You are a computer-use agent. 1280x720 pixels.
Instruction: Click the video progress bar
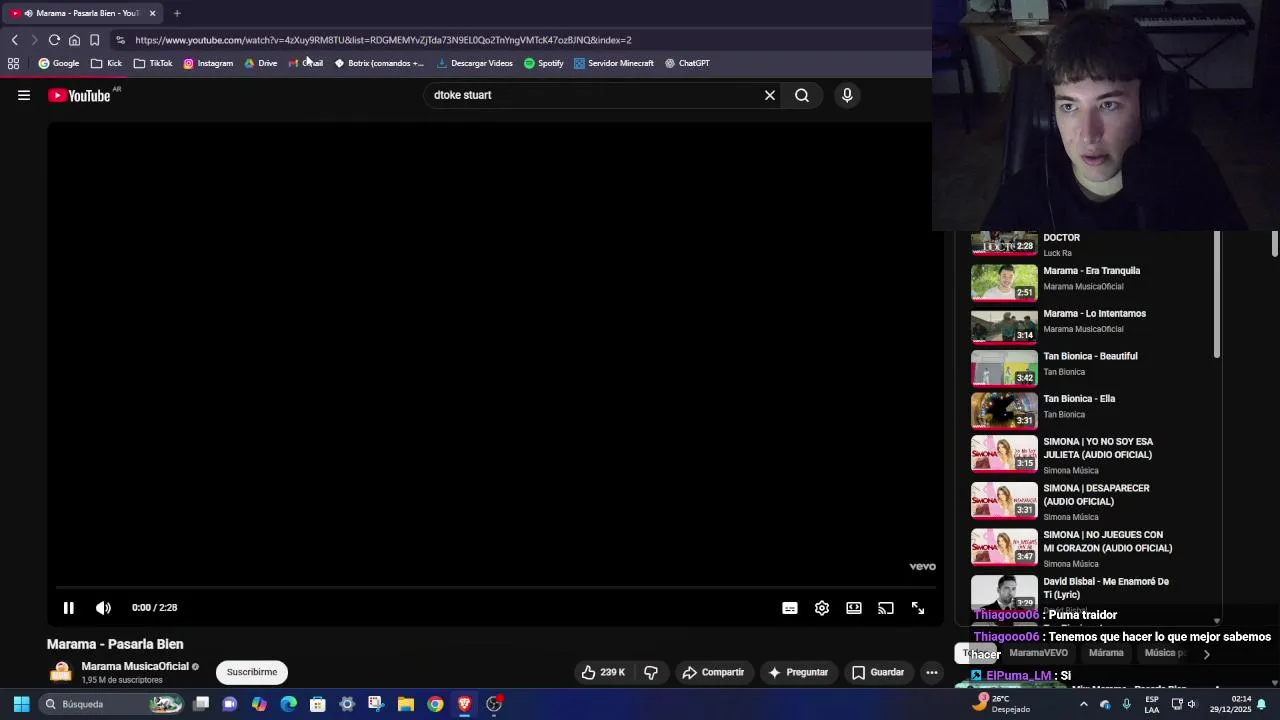(x=495, y=588)
